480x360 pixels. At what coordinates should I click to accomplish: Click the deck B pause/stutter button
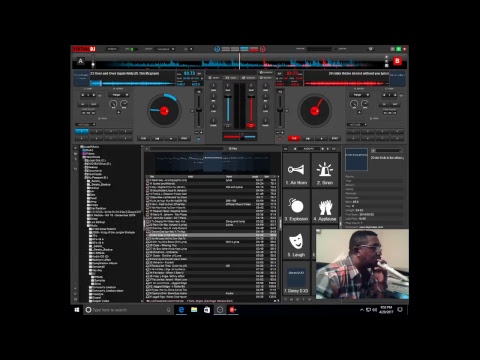point(308,138)
